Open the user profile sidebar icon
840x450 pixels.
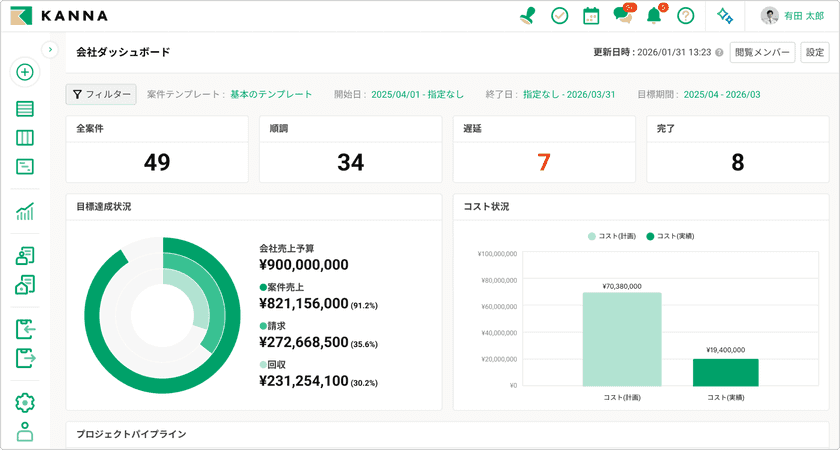25,431
